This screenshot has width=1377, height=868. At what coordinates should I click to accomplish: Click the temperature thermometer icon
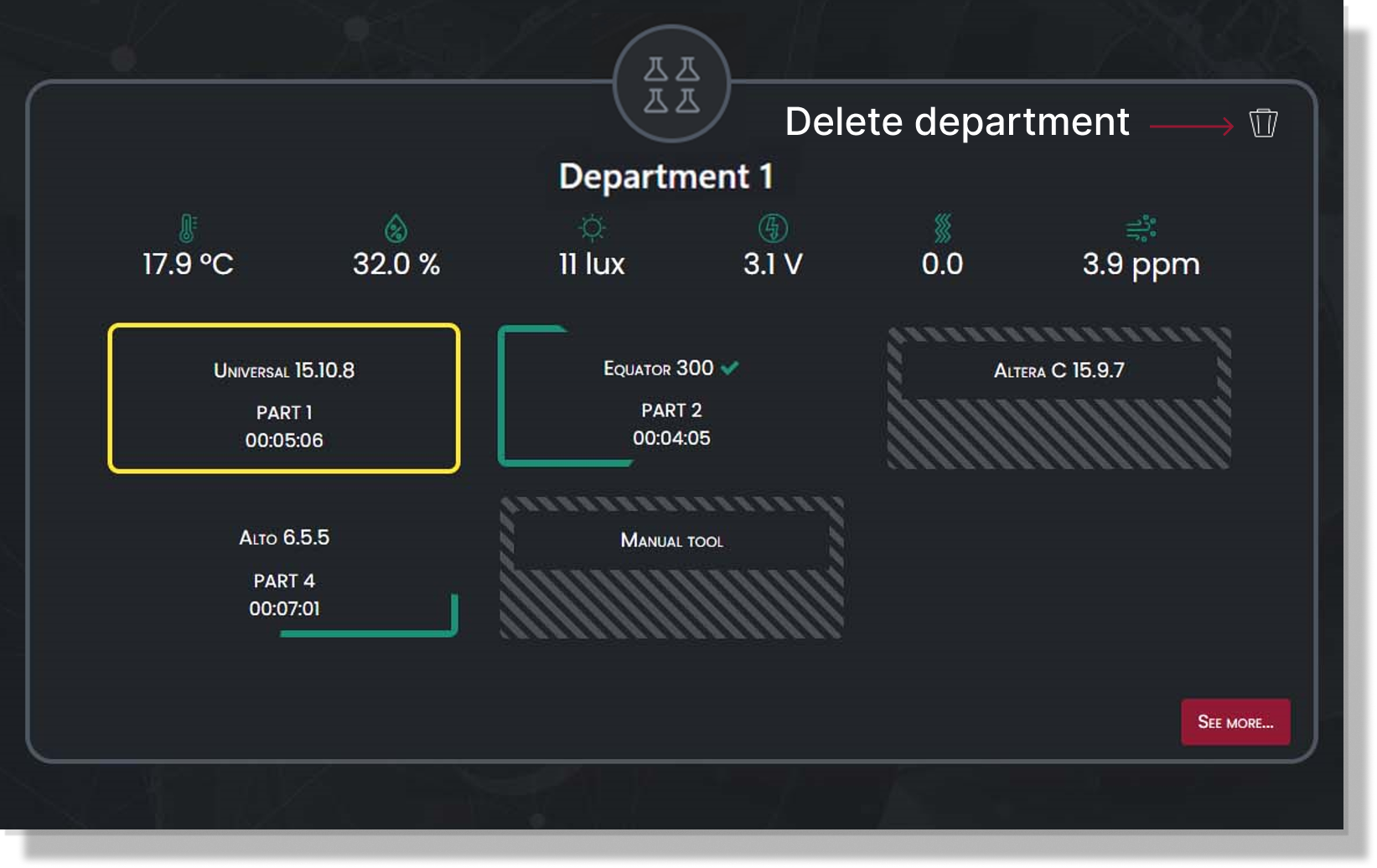tap(188, 228)
